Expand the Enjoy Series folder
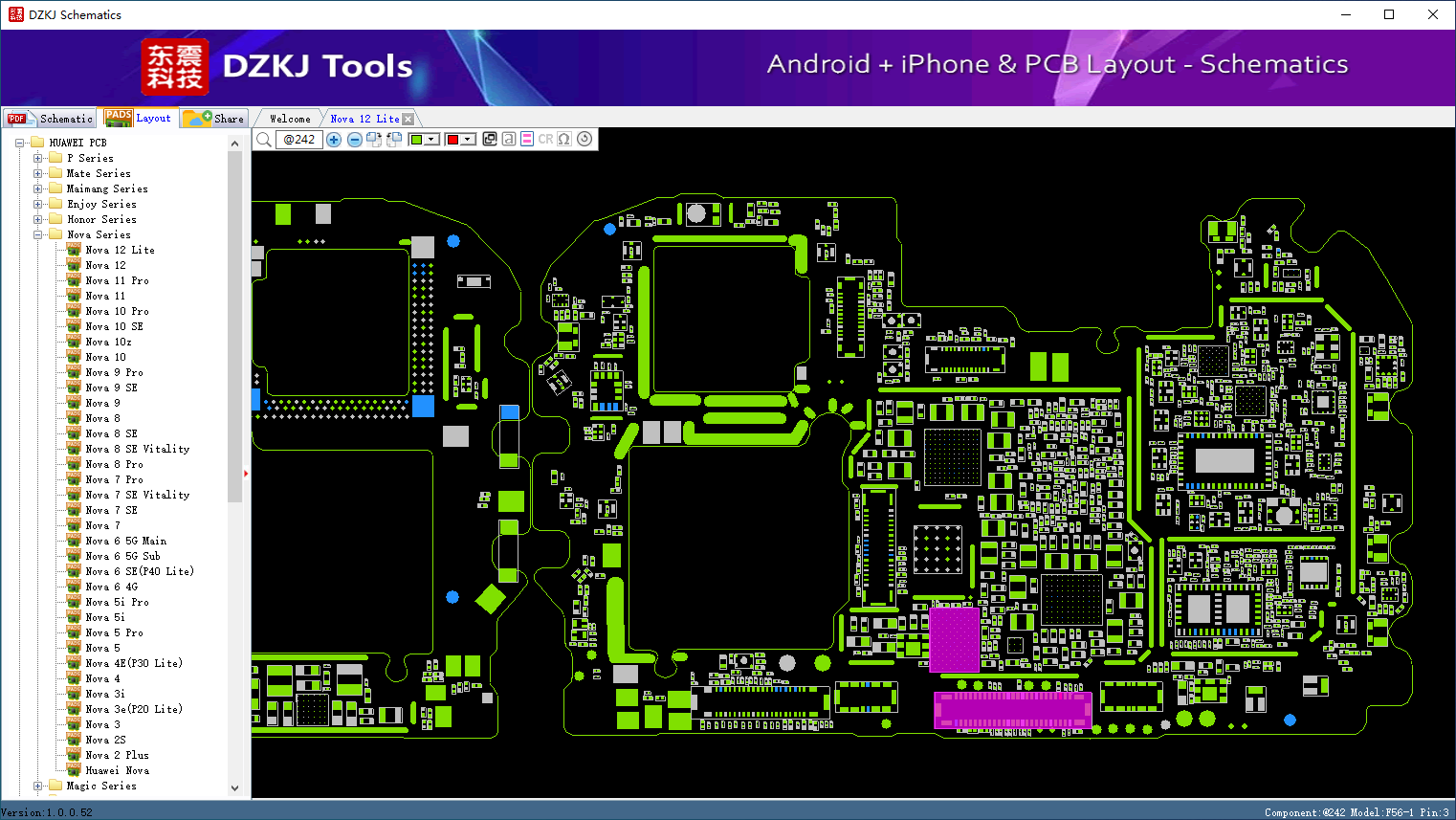1456x820 pixels. pos(37,204)
